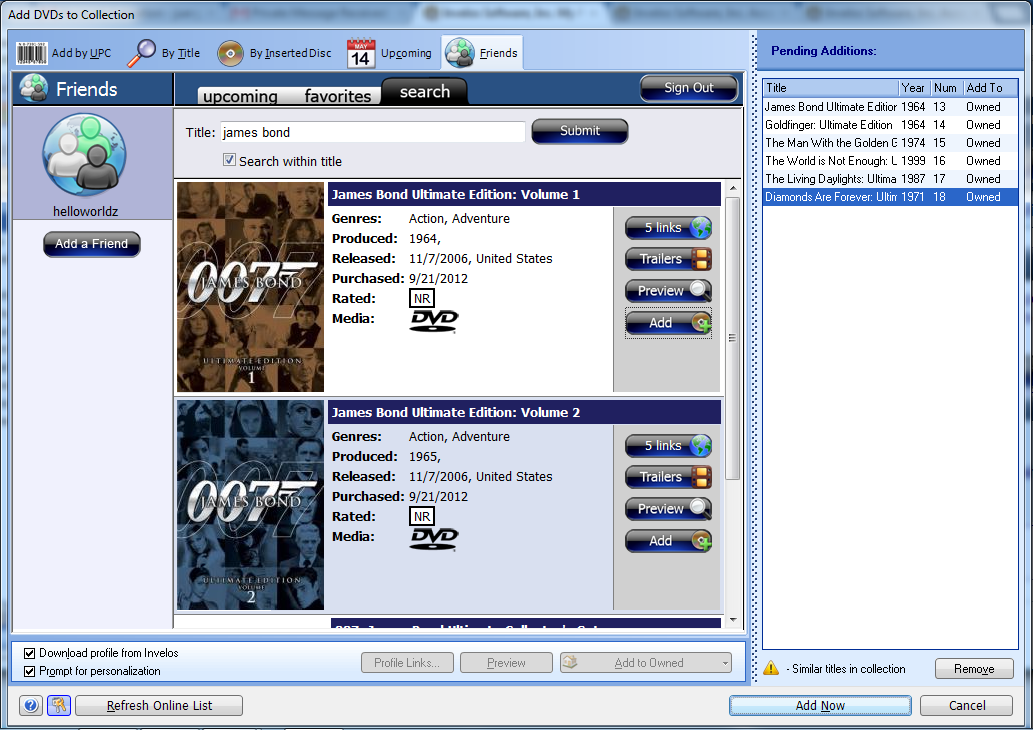Image resolution: width=1033 pixels, height=730 pixels.
Task: Preview Volume 1 entry
Action: (x=668, y=291)
